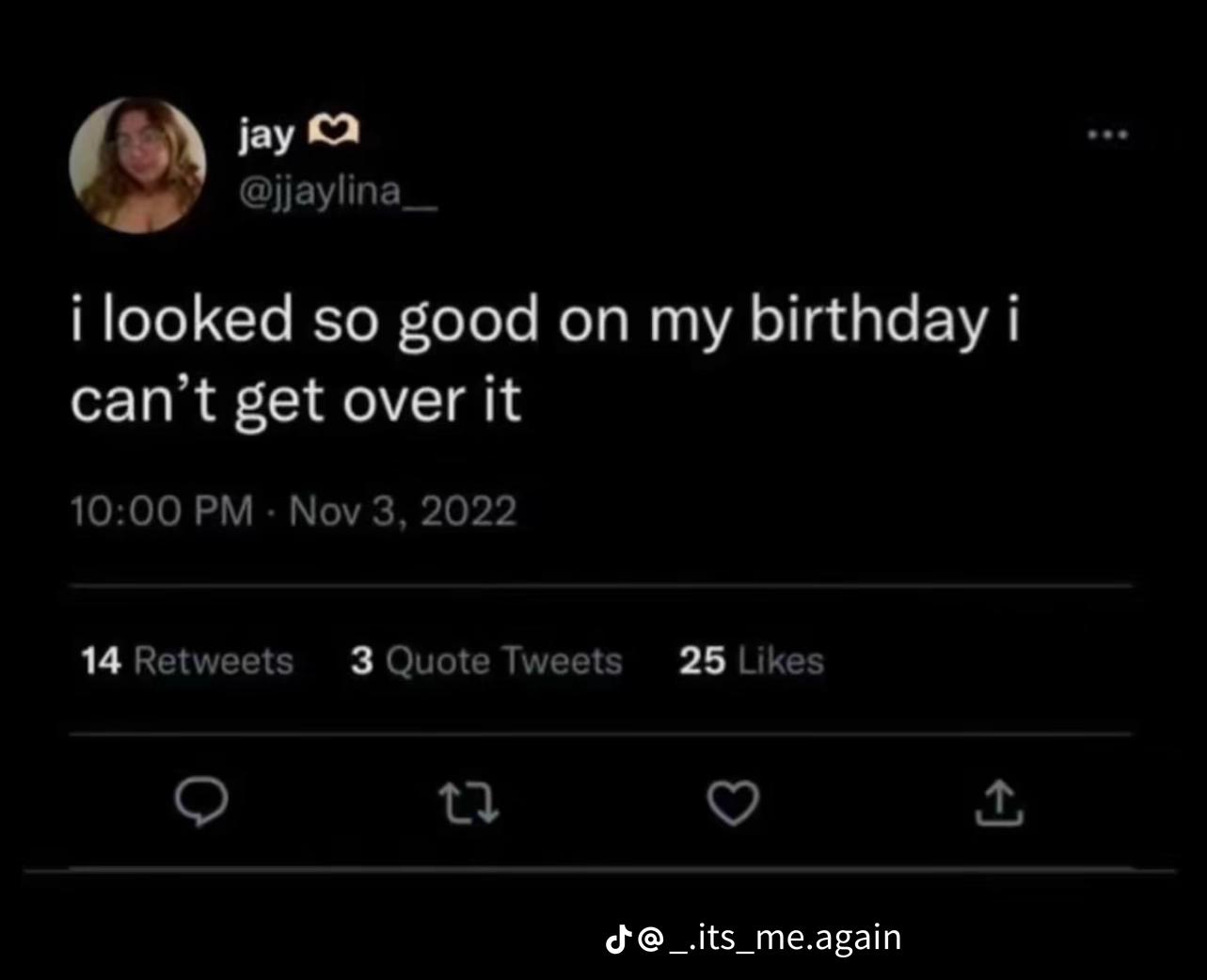The height and width of the screenshot is (980, 1207).
Task: Click the Nov 3, 2022 date
Action: tap(404, 511)
